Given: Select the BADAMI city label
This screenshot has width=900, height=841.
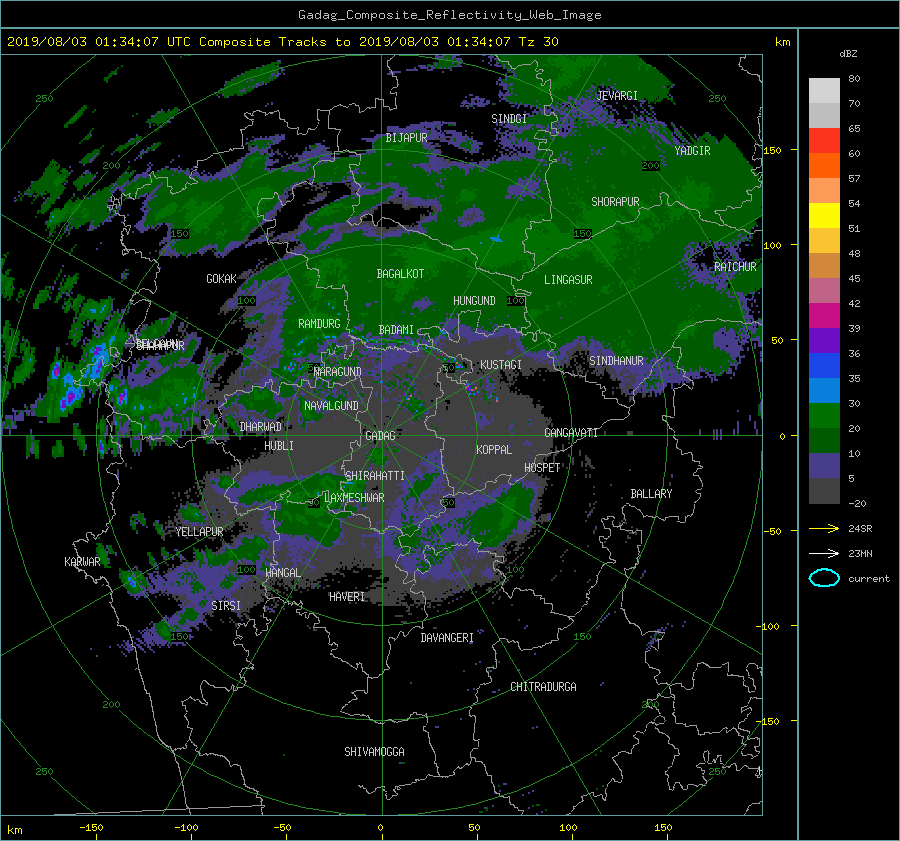Looking at the screenshot, I should 396,330.
